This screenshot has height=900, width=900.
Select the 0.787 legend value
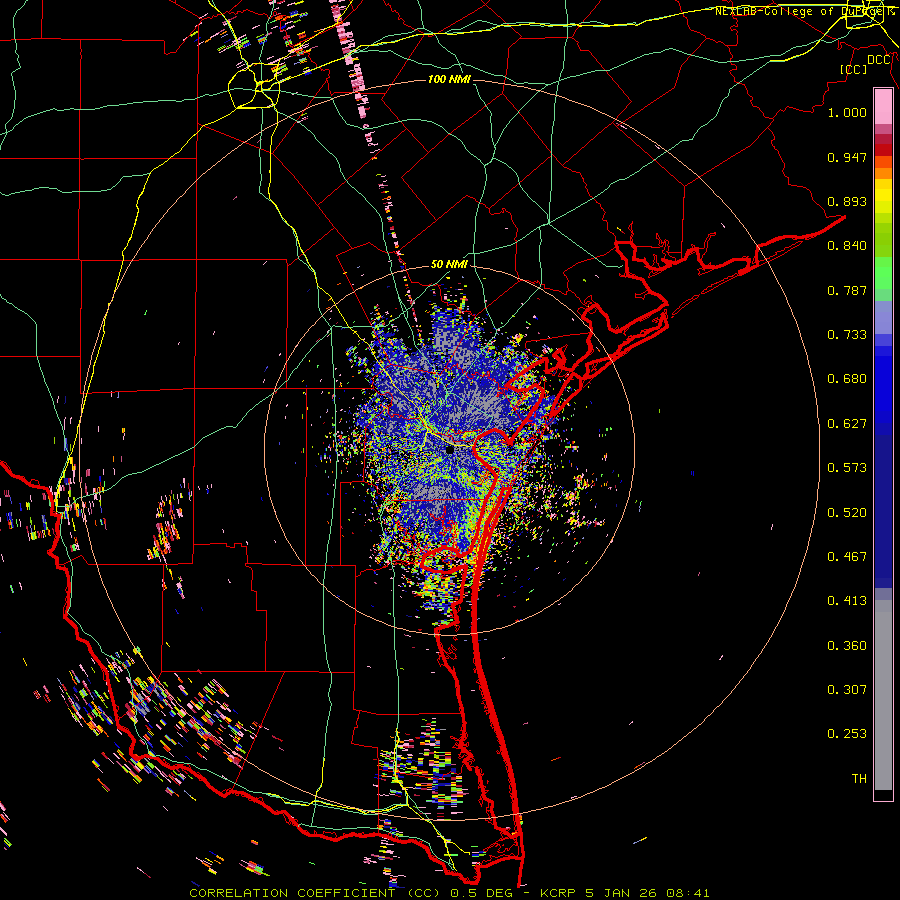pos(847,290)
